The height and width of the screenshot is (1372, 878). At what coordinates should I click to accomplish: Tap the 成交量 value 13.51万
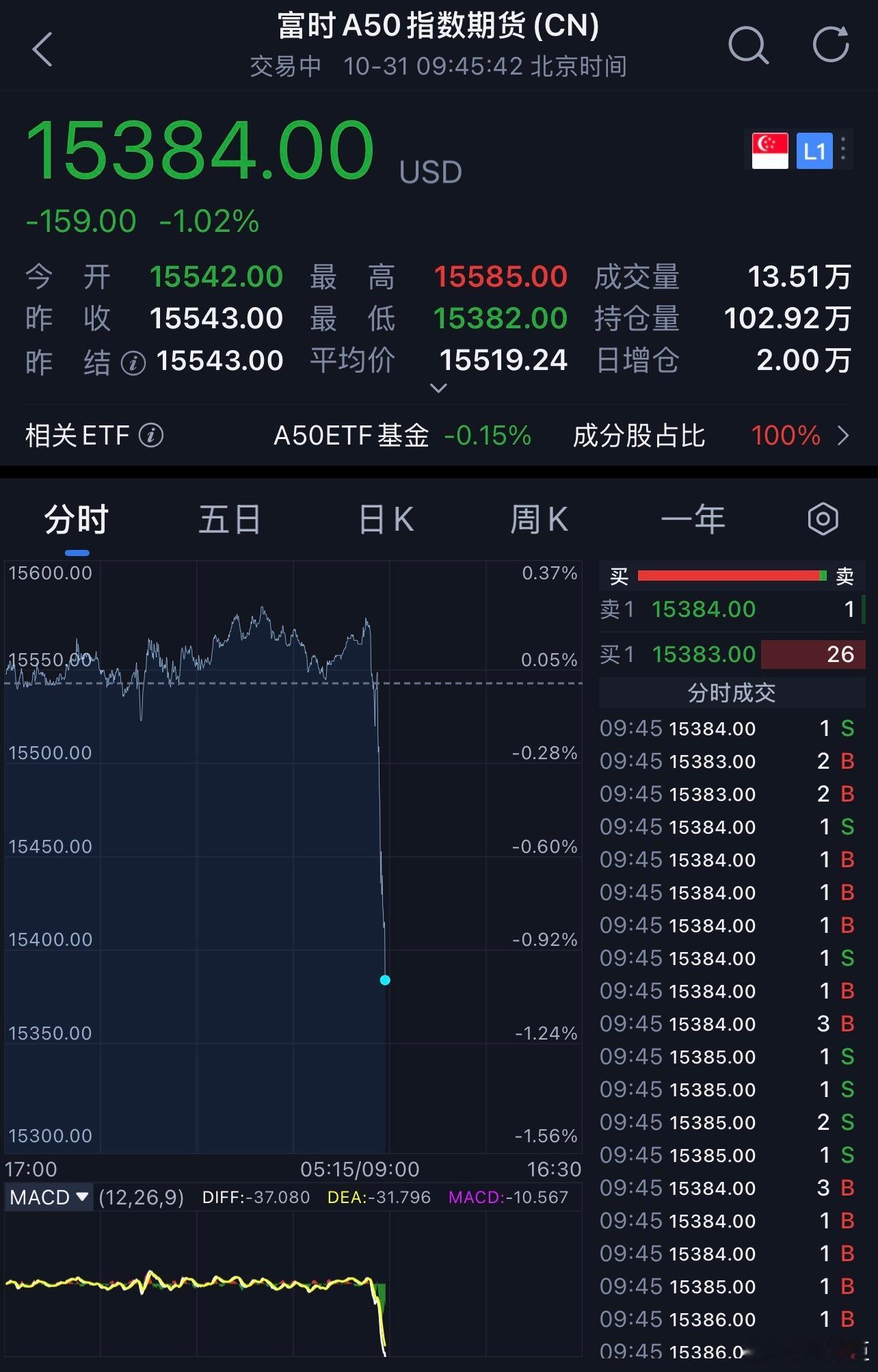pyautogui.click(x=799, y=277)
